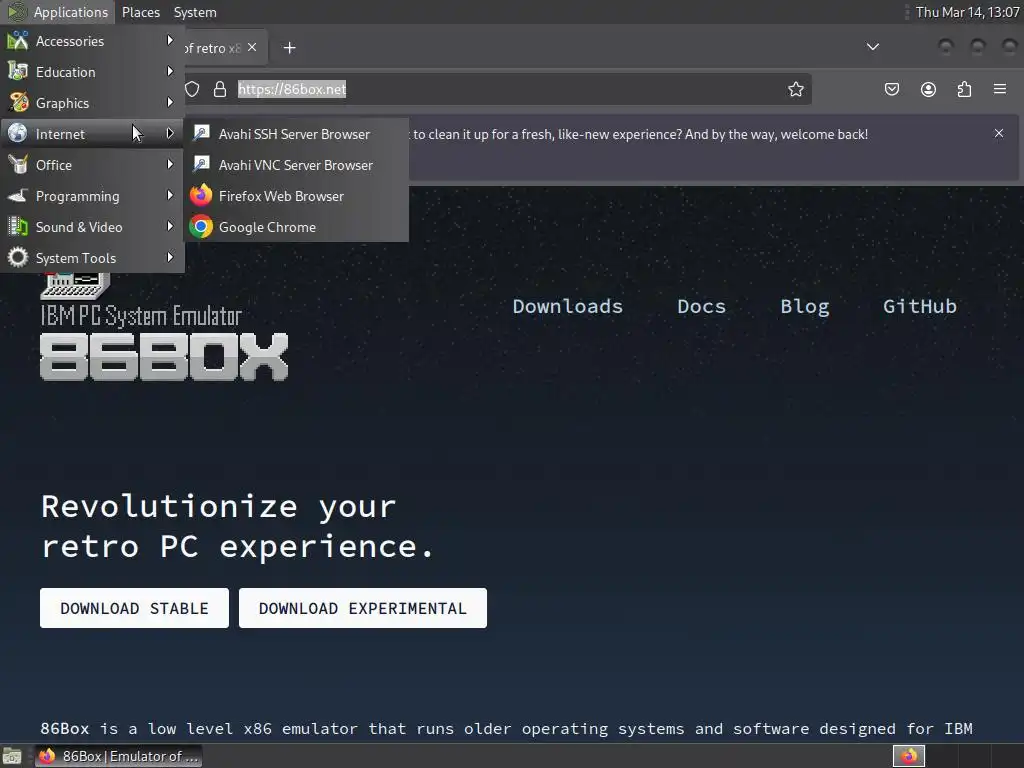This screenshot has height=768, width=1024.
Task: Click the show desktop icon in bottom panel
Action: pyautogui.click(x=12, y=756)
